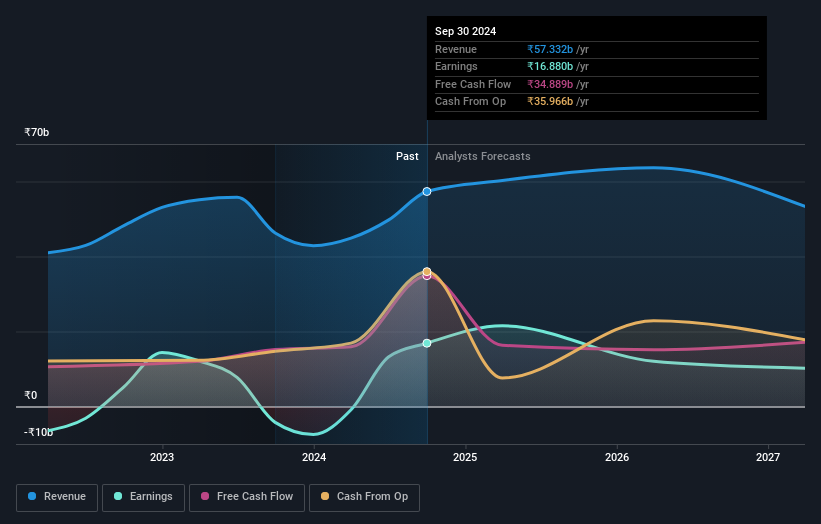This screenshot has height=524, width=821.
Task: Click the 2025 x-axis label
Action: (x=465, y=457)
